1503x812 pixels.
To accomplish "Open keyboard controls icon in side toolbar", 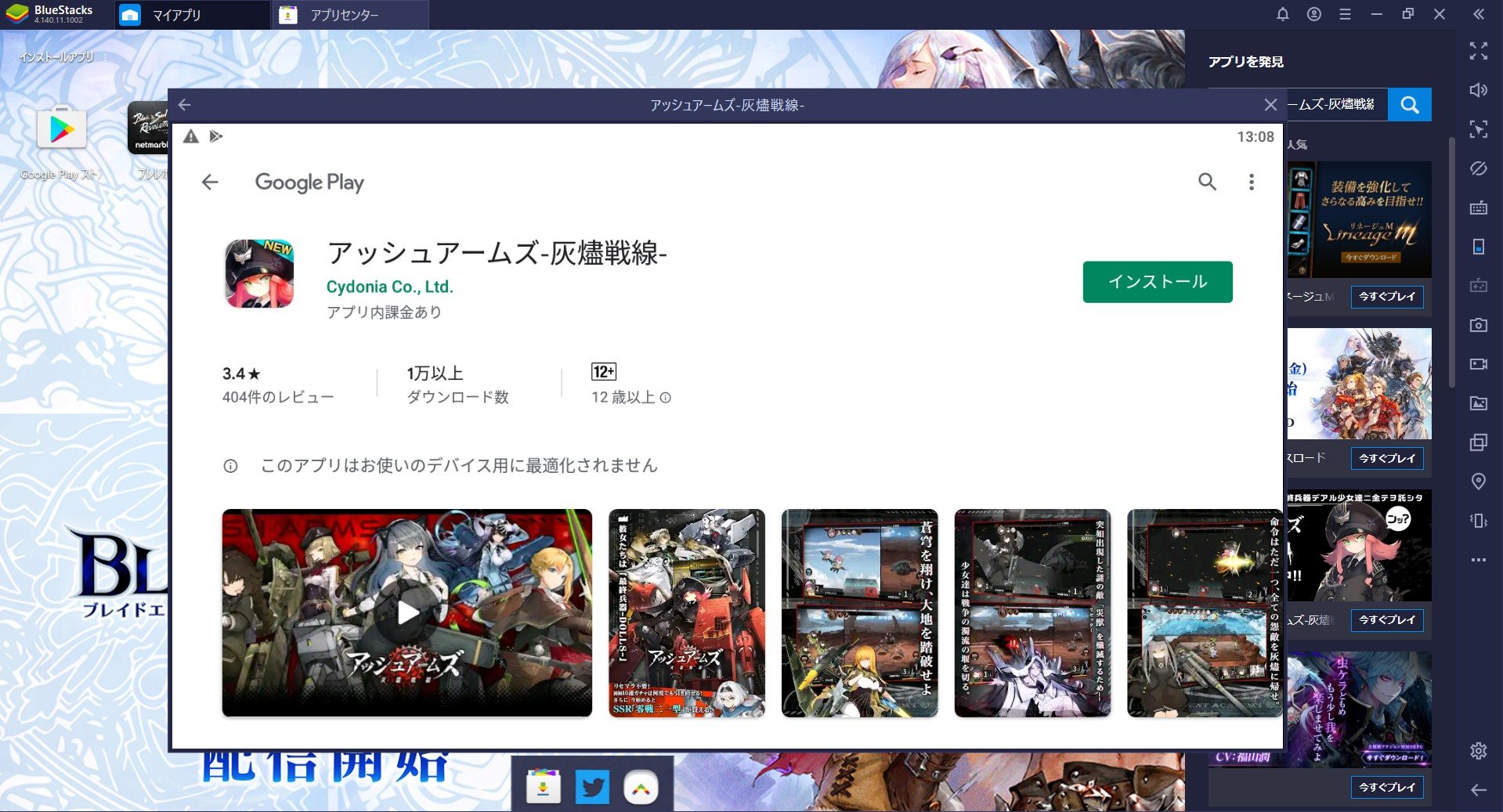I will pos(1479,208).
